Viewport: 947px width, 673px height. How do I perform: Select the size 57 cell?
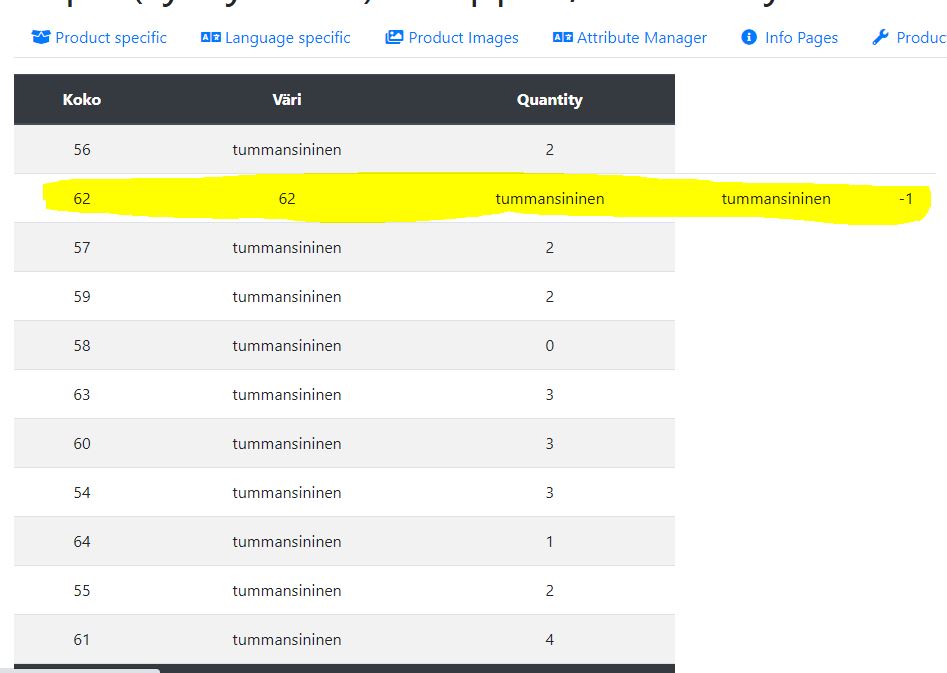point(82,248)
